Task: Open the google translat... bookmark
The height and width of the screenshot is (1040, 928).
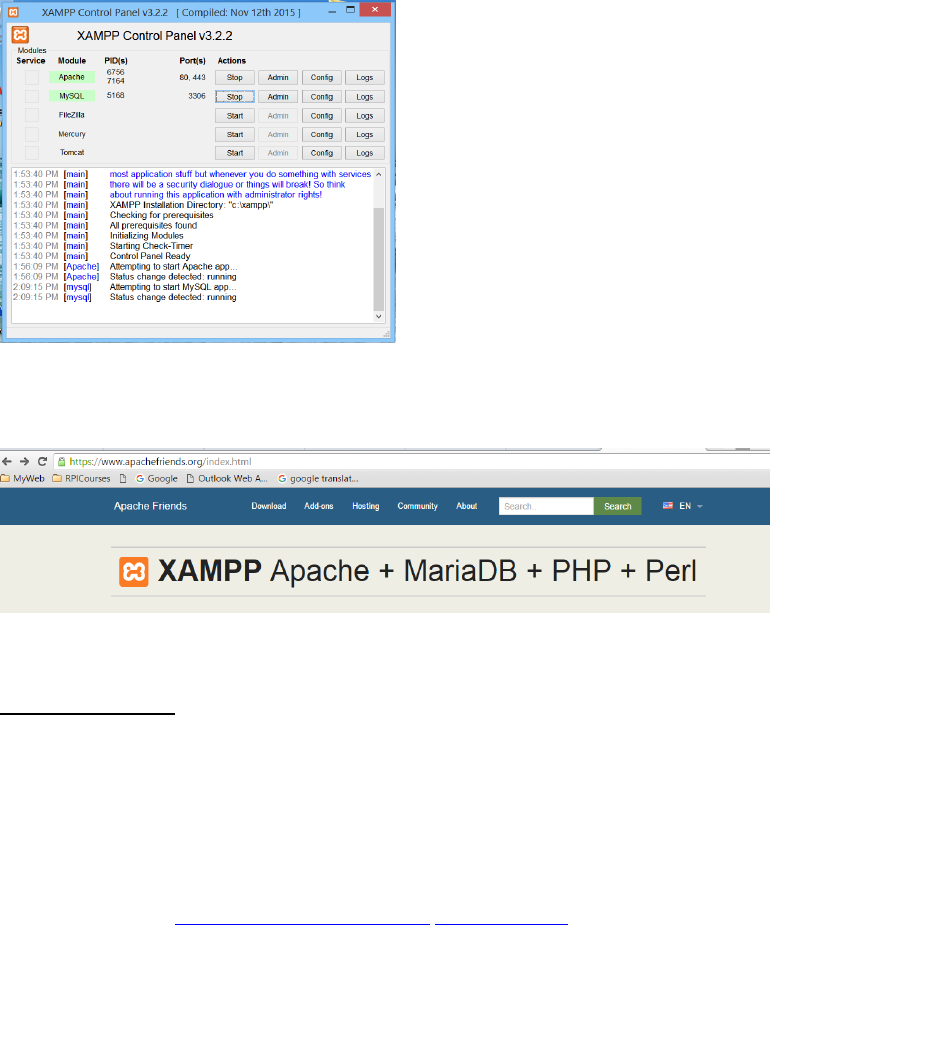Action: click(x=318, y=478)
